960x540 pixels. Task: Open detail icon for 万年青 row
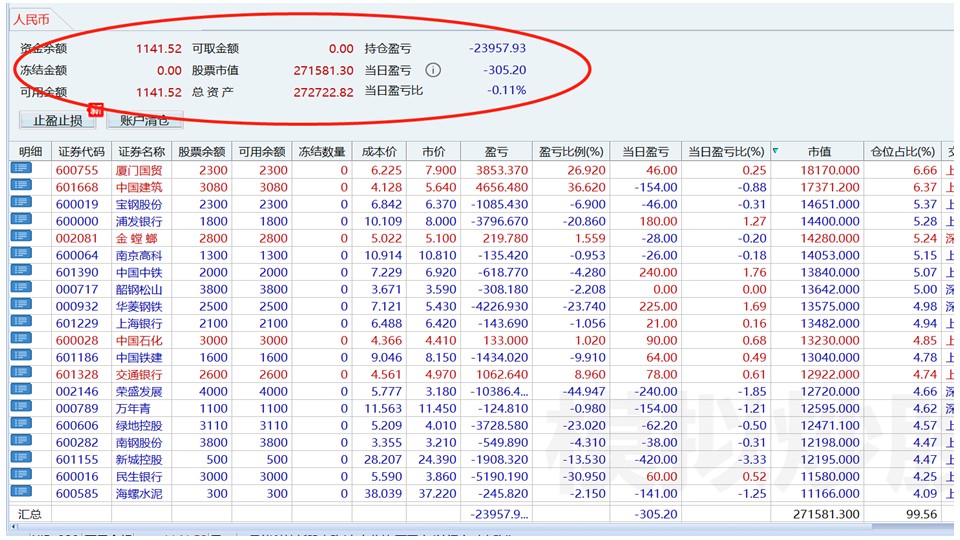pyautogui.click(x=21, y=407)
